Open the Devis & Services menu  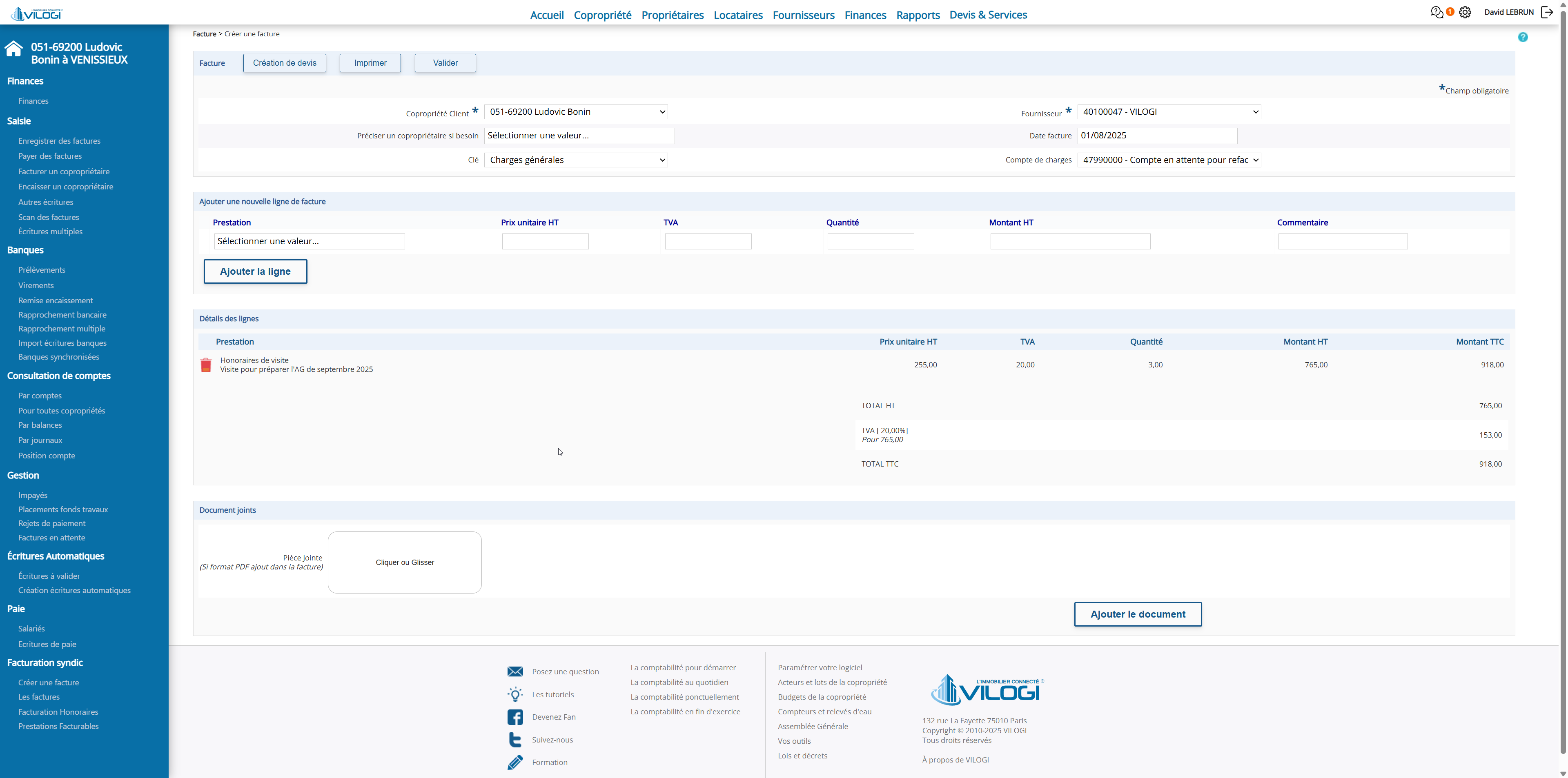[988, 15]
